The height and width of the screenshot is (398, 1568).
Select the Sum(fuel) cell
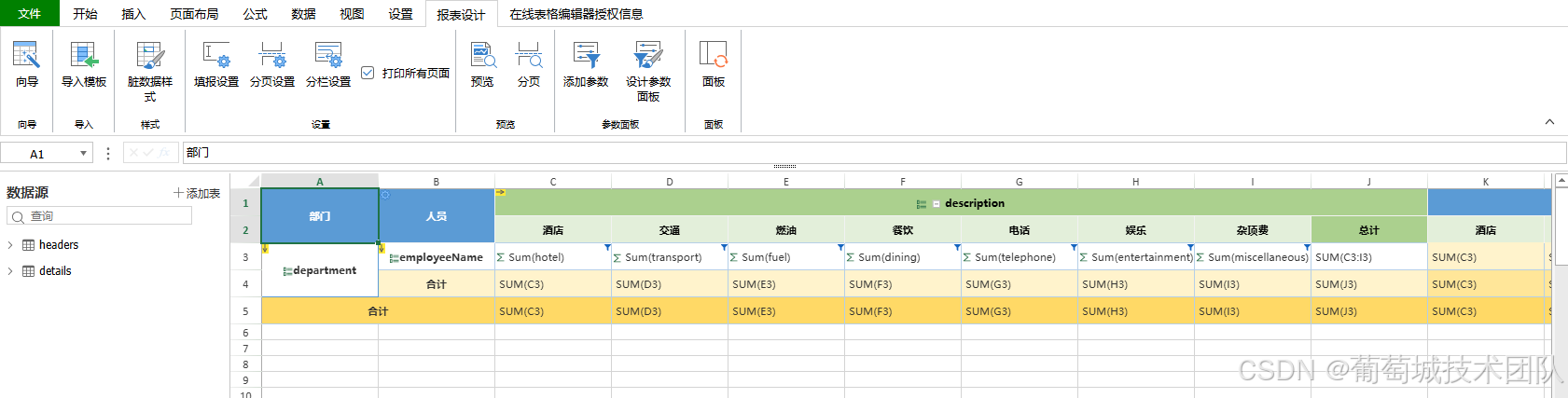pyautogui.click(x=786, y=257)
